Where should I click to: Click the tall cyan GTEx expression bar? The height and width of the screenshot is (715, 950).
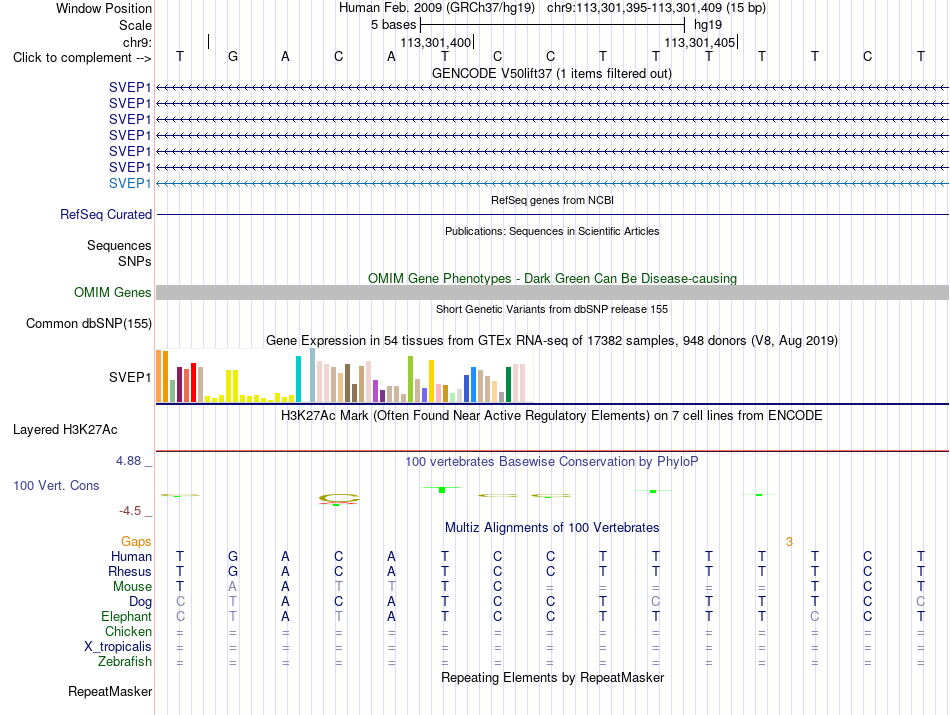click(298, 379)
